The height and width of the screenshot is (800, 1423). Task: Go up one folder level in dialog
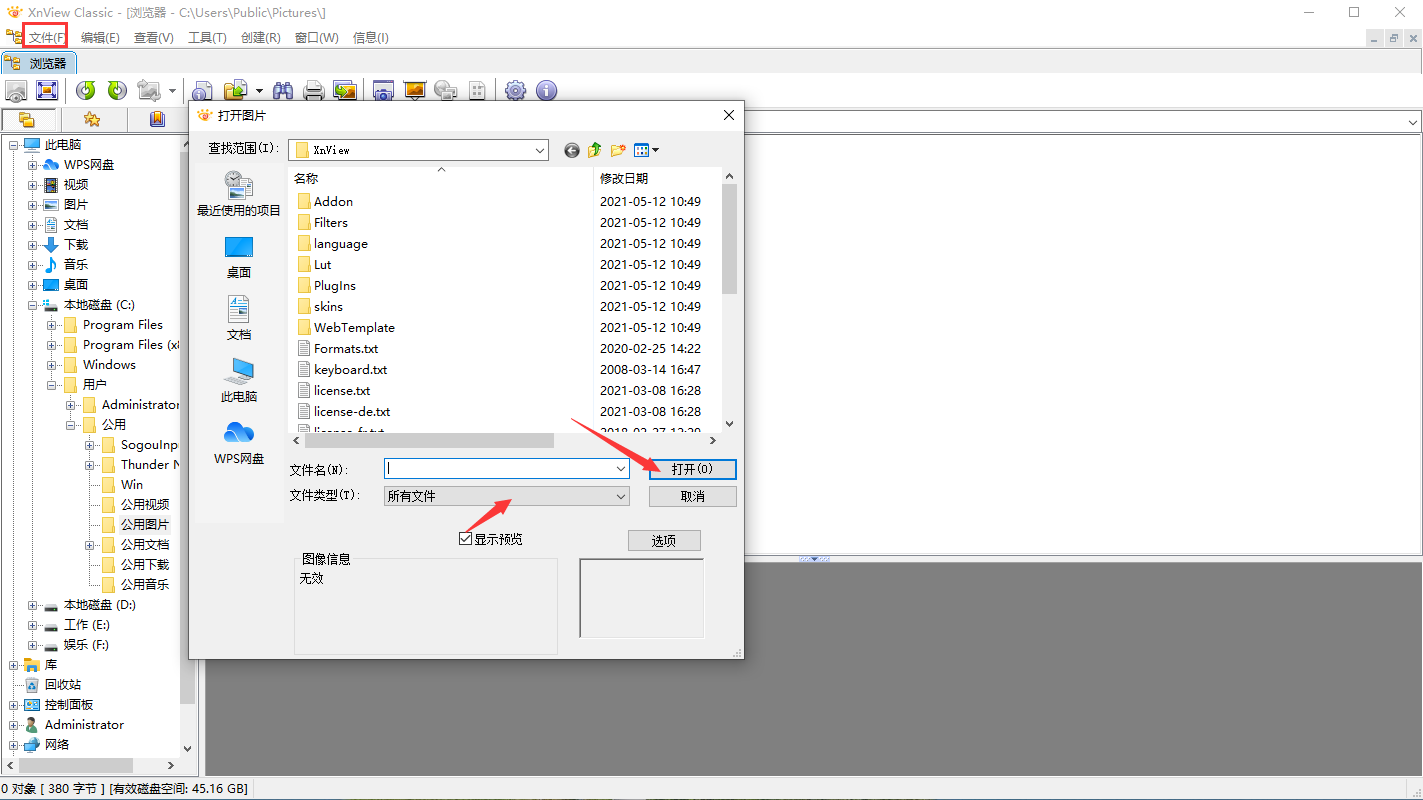tap(595, 150)
